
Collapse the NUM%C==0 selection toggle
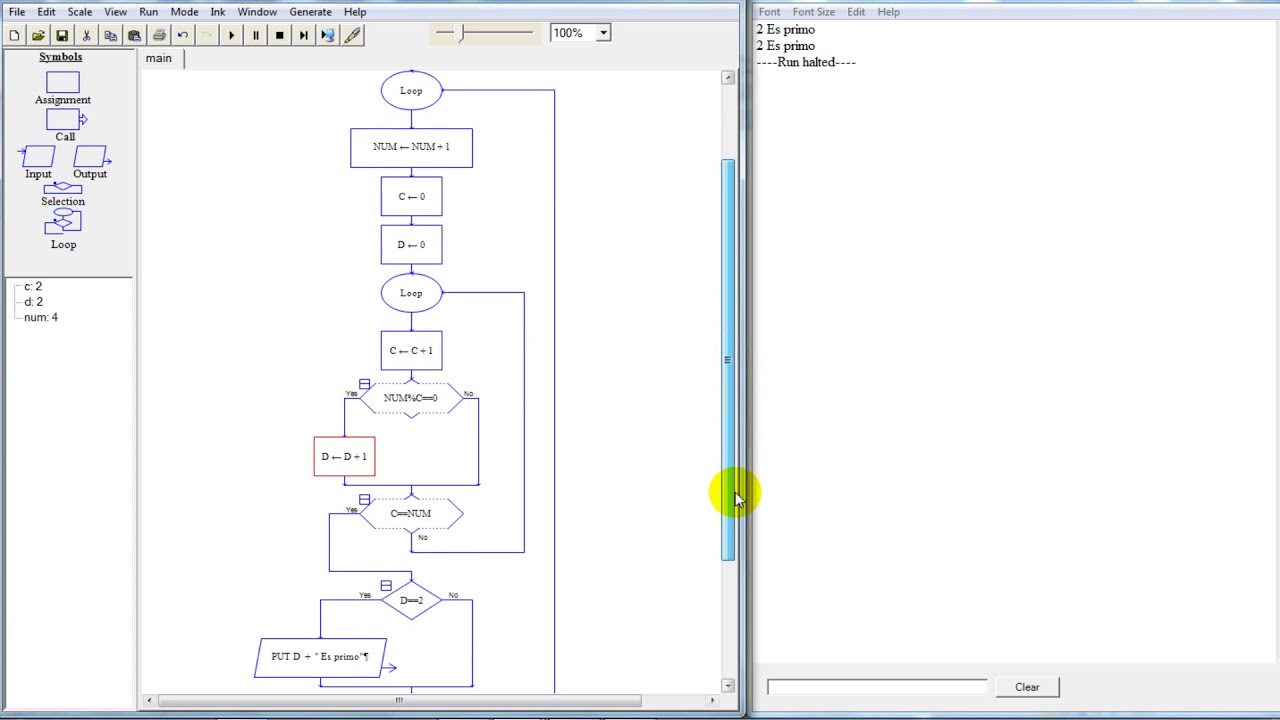pyautogui.click(x=364, y=384)
